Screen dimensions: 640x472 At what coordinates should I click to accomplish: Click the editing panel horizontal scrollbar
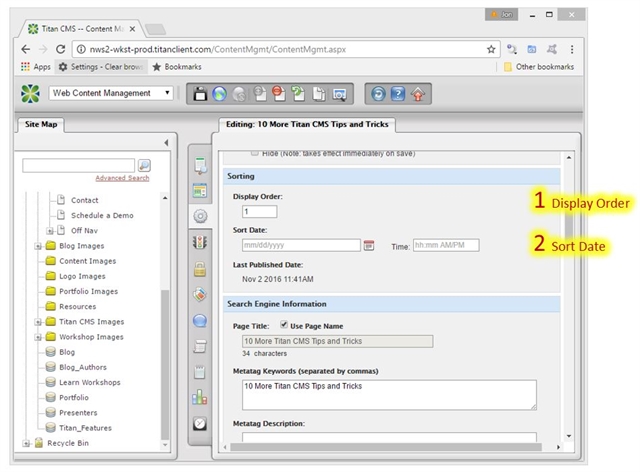tap(386, 447)
